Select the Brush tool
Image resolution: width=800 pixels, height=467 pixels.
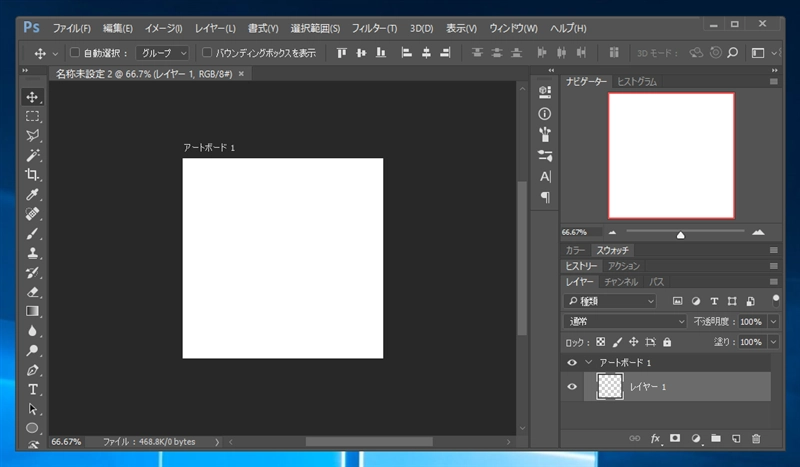[x=32, y=233]
